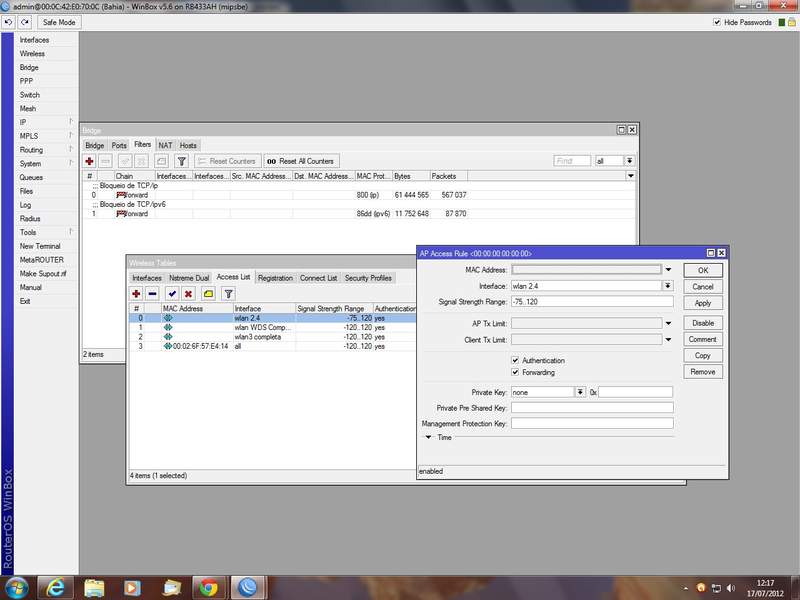The height and width of the screenshot is (600, 800).
Task: Toggle the Hide Passwords checkbox
Action: pos(717,22)
